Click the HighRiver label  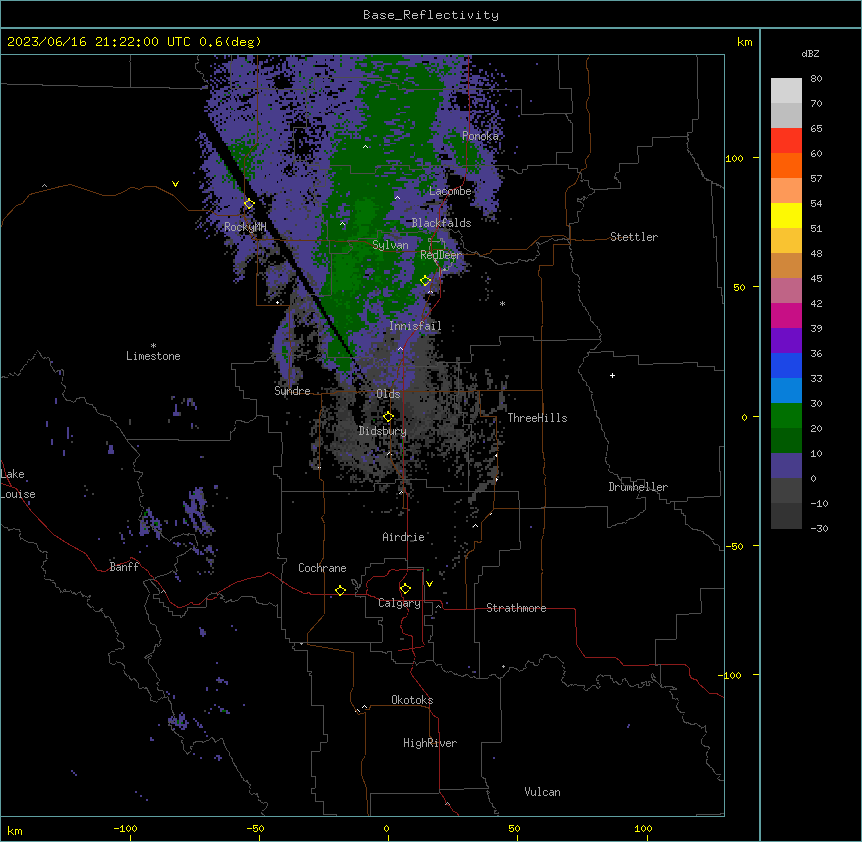tap(430, 743)
